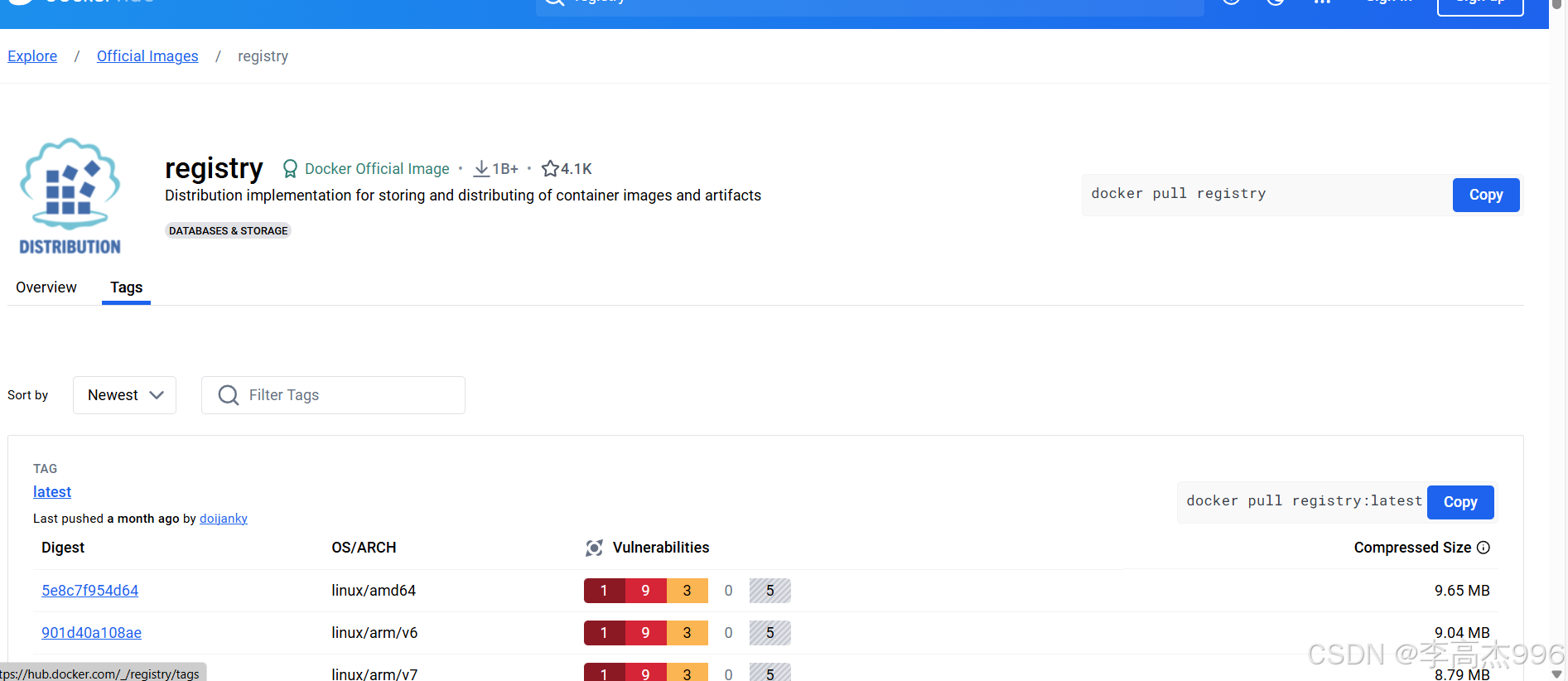
Task: Click the 9.65 MB size value
Action: (x=1462, y=591)
